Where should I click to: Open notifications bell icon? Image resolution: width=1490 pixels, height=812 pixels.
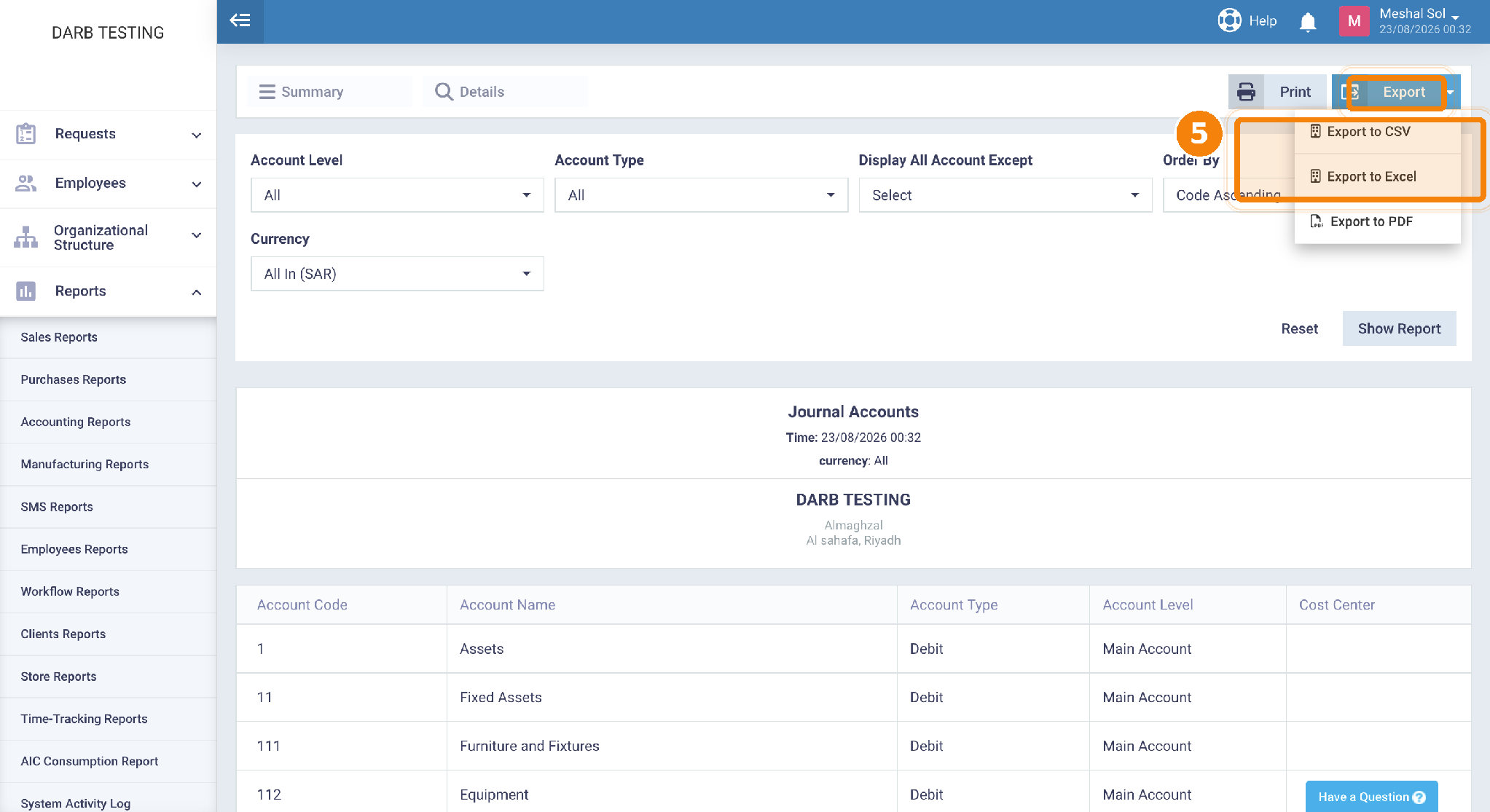click(x=1308, y=22)
